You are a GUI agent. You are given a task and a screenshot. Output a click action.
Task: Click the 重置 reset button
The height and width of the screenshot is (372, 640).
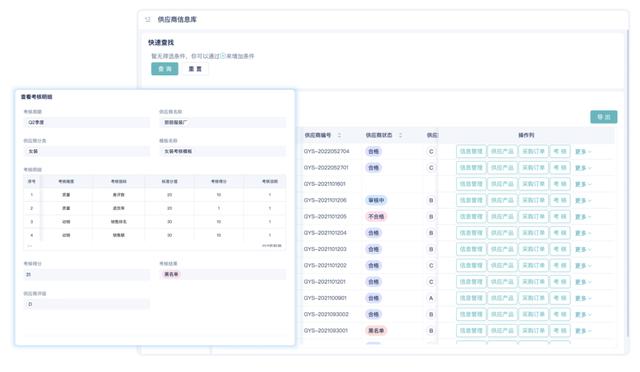(195, 69)
